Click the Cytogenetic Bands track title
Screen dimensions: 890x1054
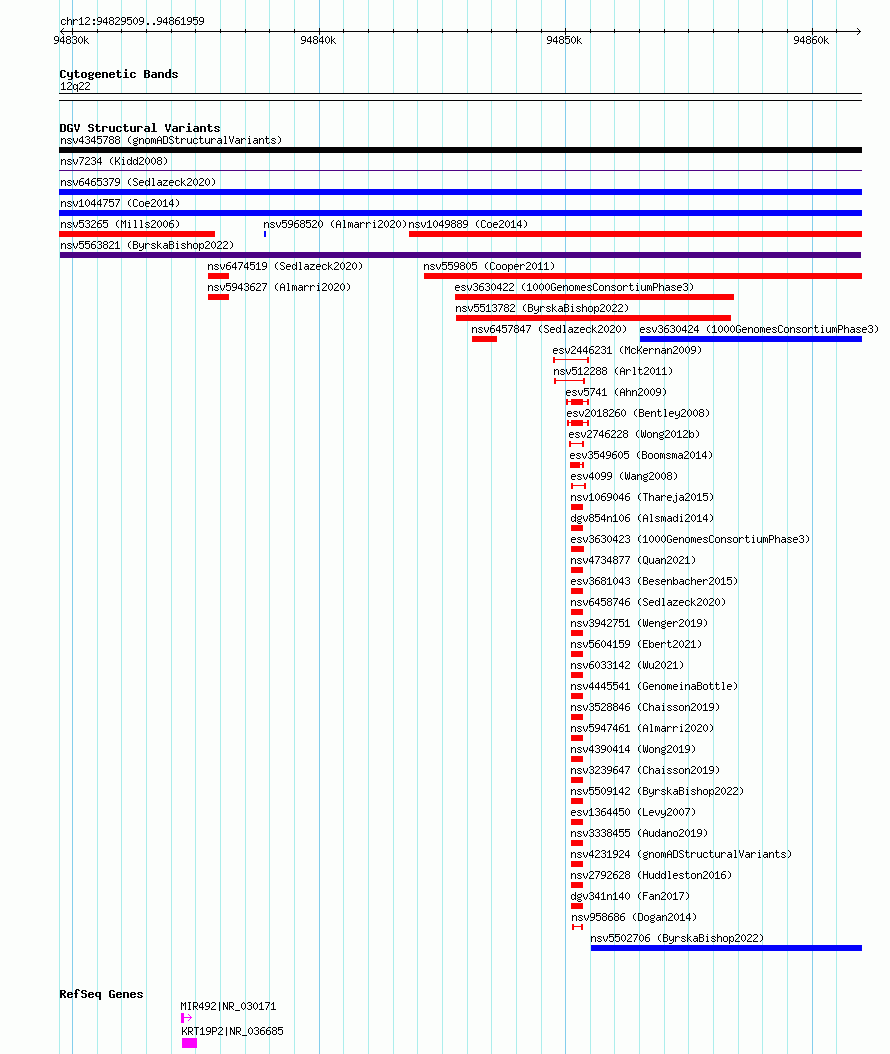[118, 74]
